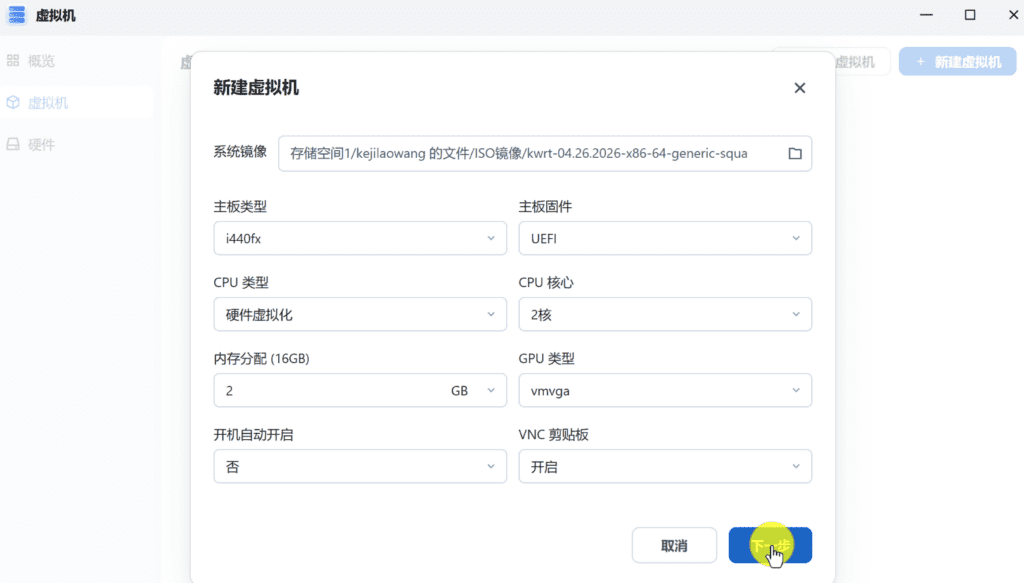Click the plus icon on 新建虚拟机 button

(920, 61)
